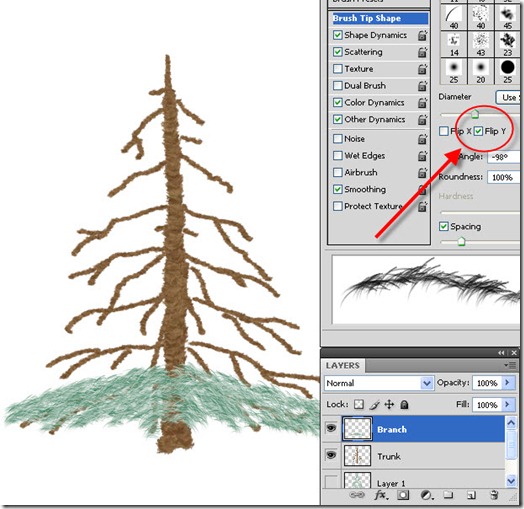The height and width of the screenshot is (509, 524).
Task: Lock transparent pixels icon
Action: click(x=359, y=405)
